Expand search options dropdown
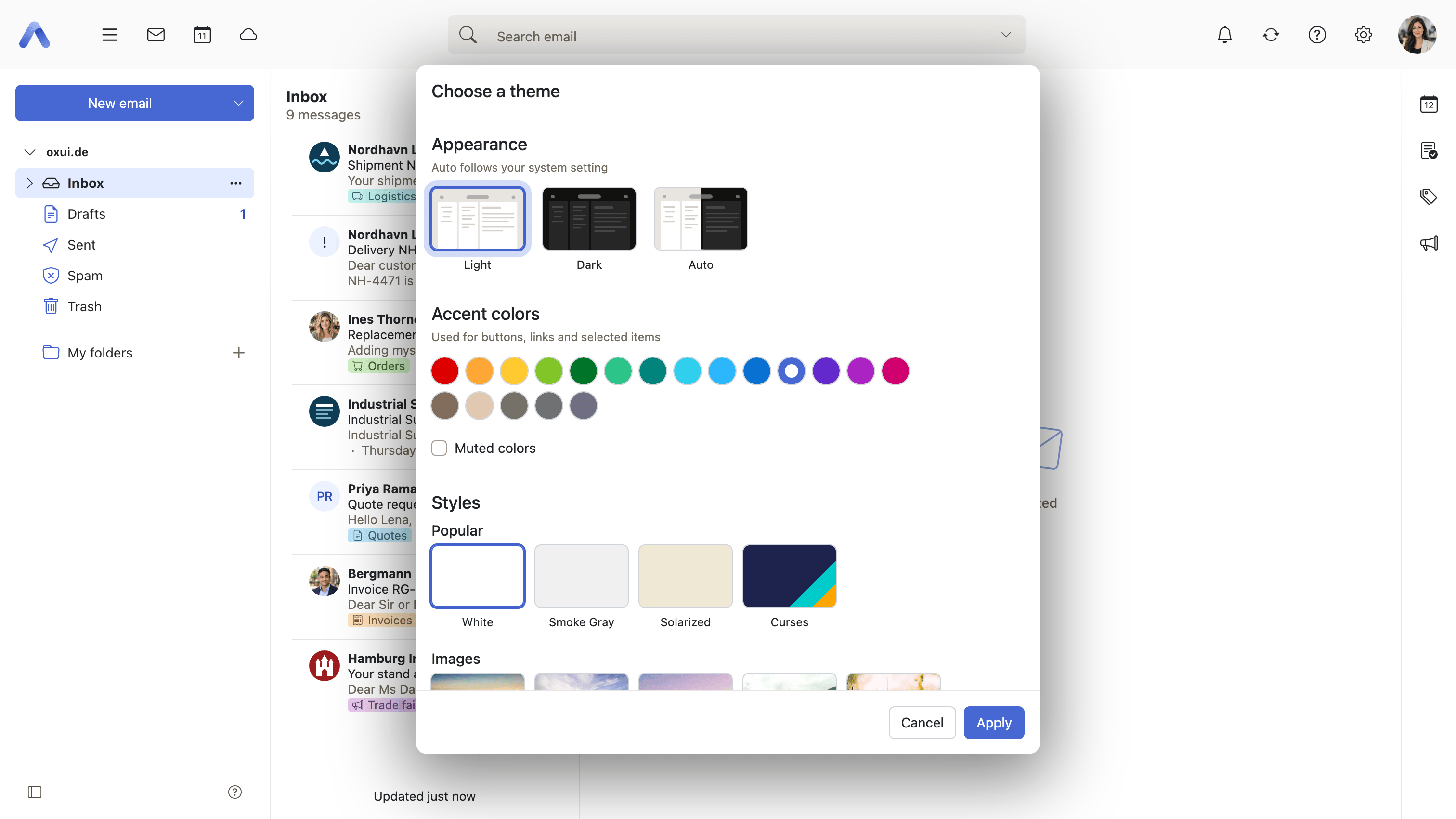This screenshot has width=1456, height=819. pos(1006,35)
